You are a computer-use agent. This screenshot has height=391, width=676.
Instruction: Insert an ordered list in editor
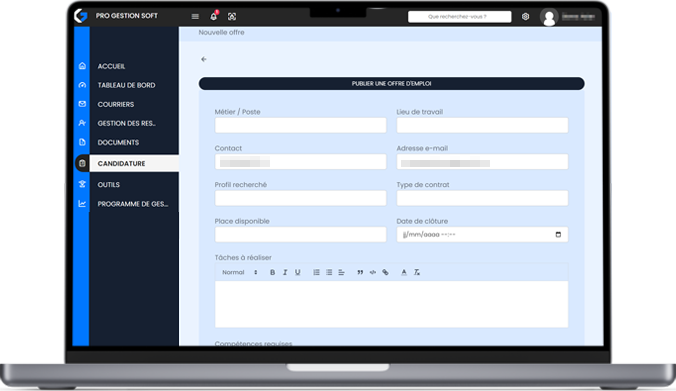(316, 272)
